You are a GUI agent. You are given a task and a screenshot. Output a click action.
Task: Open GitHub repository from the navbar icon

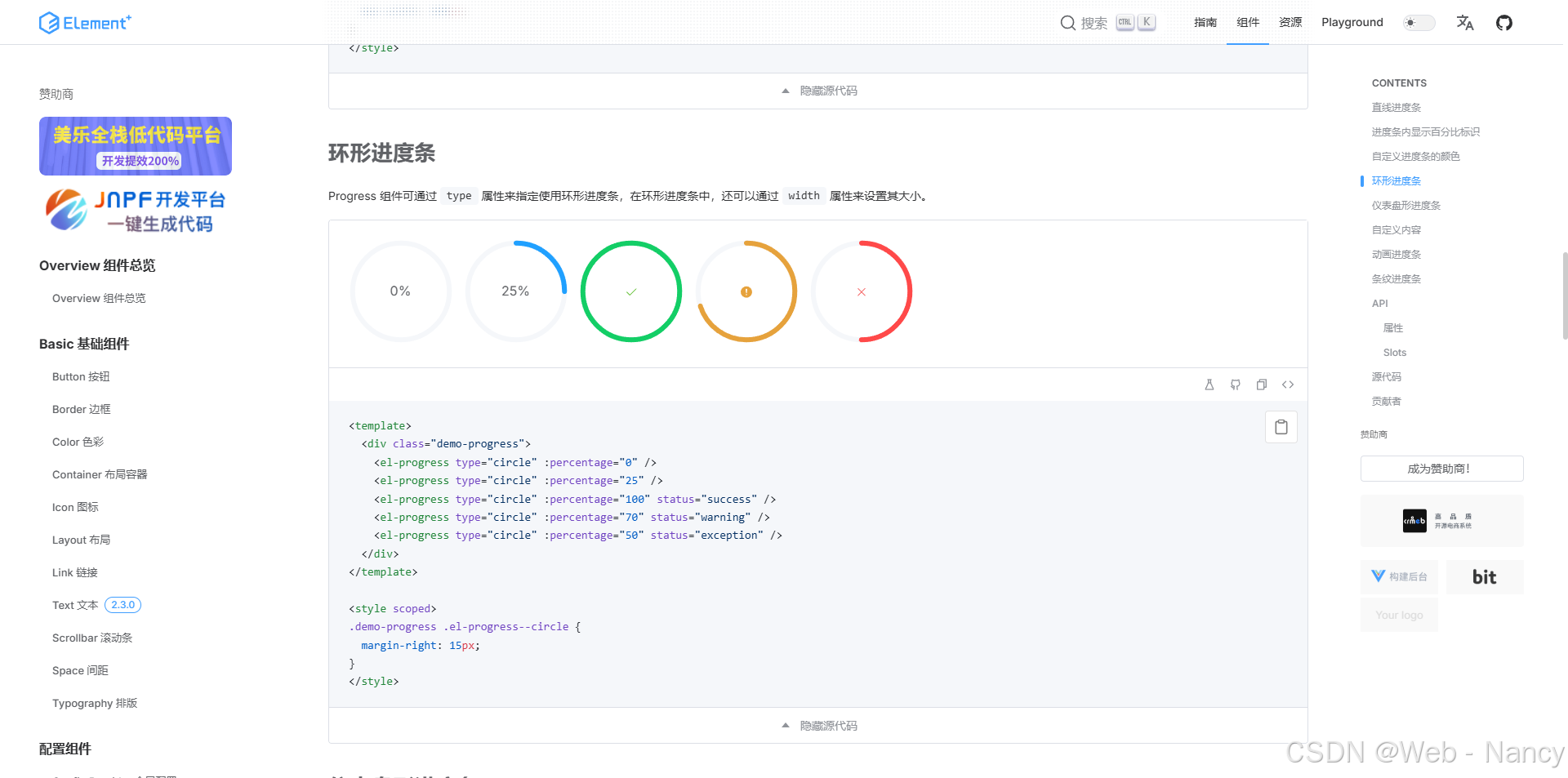[x=1504, y=22]
